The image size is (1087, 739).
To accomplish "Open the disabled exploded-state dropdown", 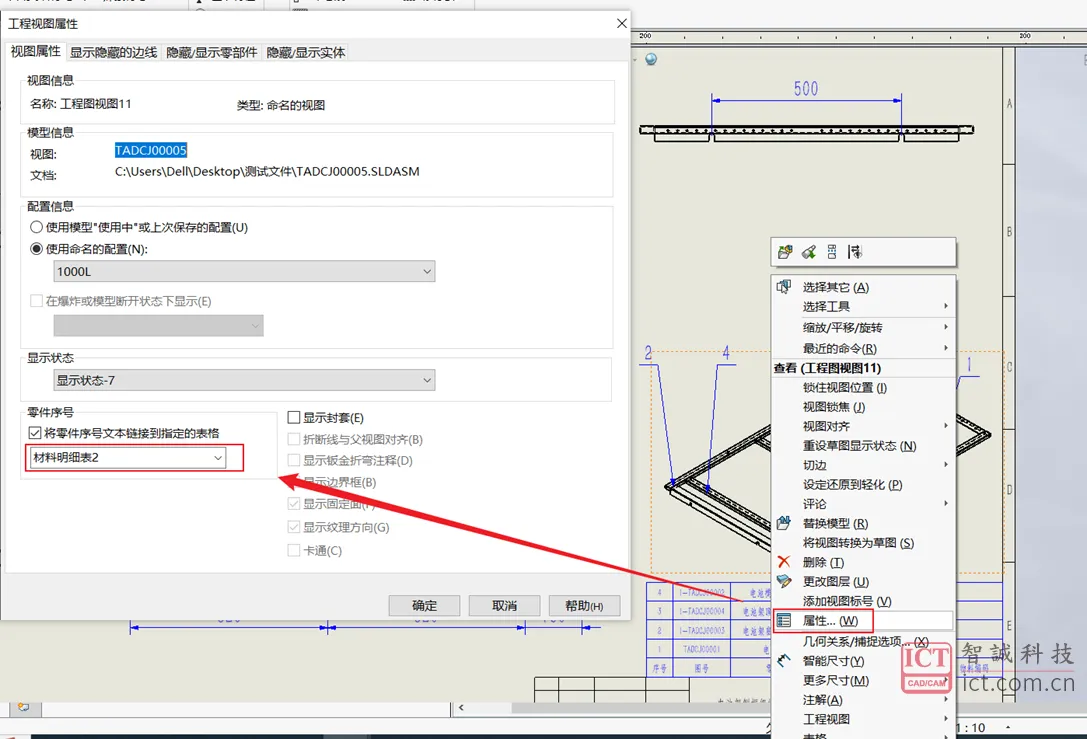I will click(x=158, y=325).
